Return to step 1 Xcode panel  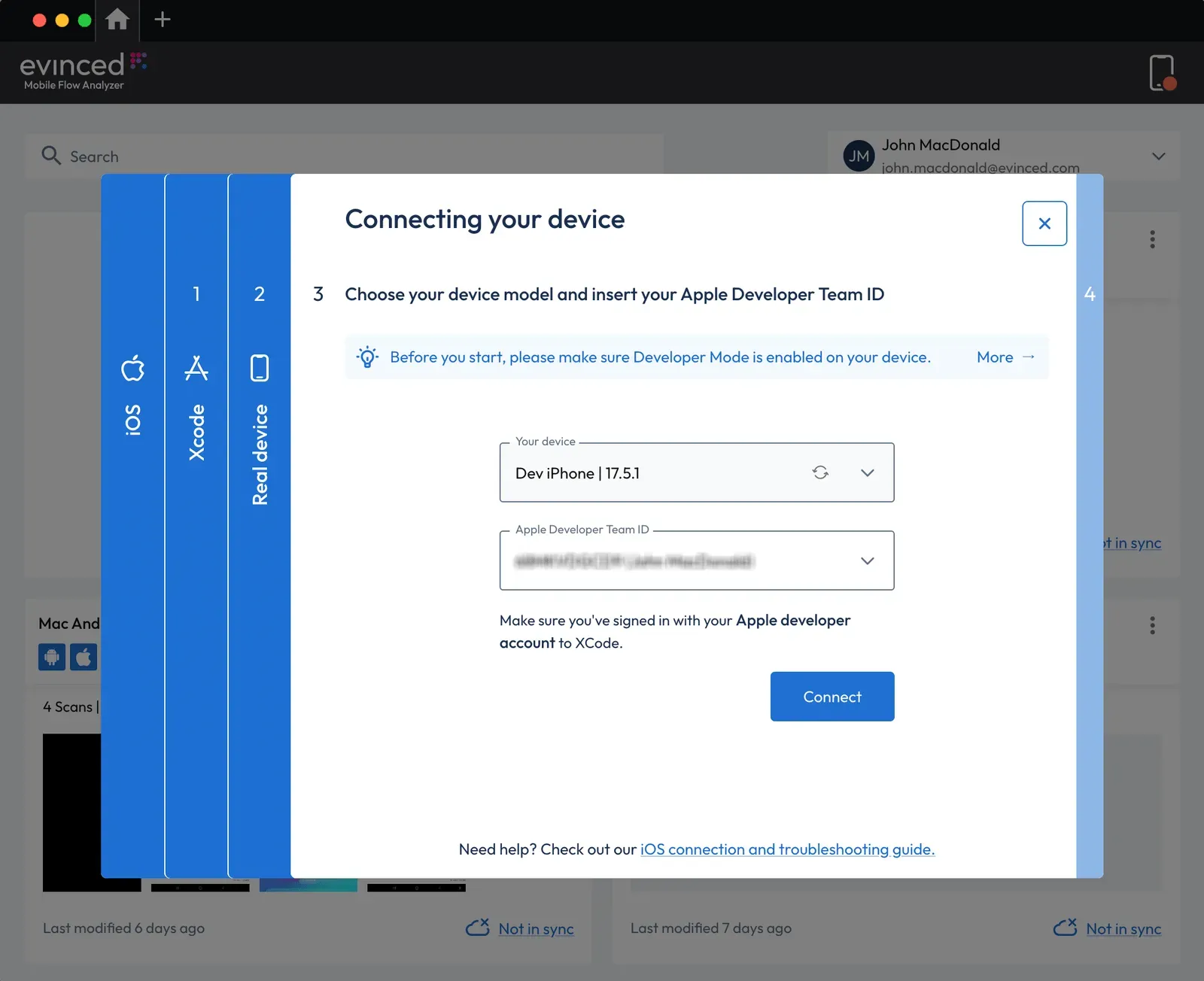click(x=196, y=526)
